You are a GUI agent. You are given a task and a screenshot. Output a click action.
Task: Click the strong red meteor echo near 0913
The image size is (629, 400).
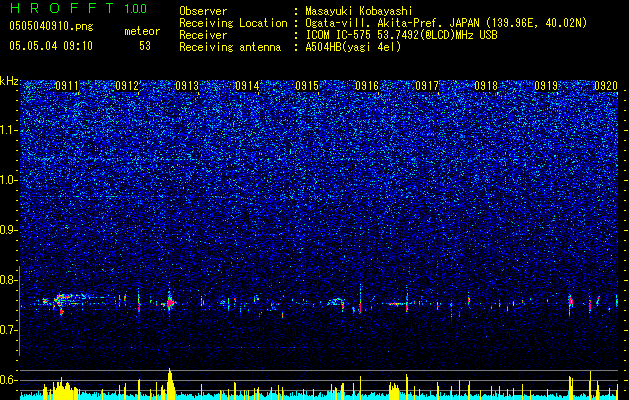pos(170,303)
